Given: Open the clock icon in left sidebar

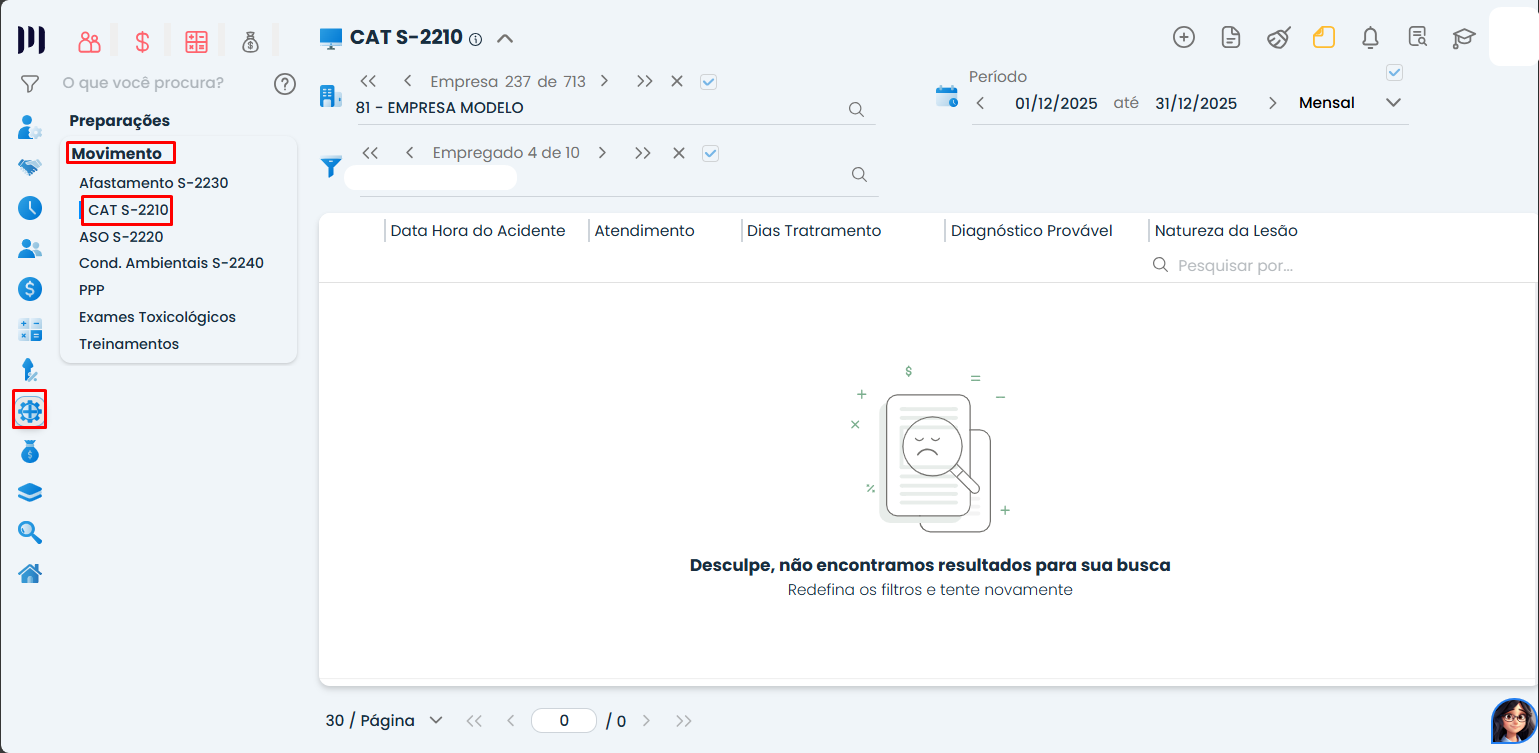Looking at the screenshot, I should [30, 208].
